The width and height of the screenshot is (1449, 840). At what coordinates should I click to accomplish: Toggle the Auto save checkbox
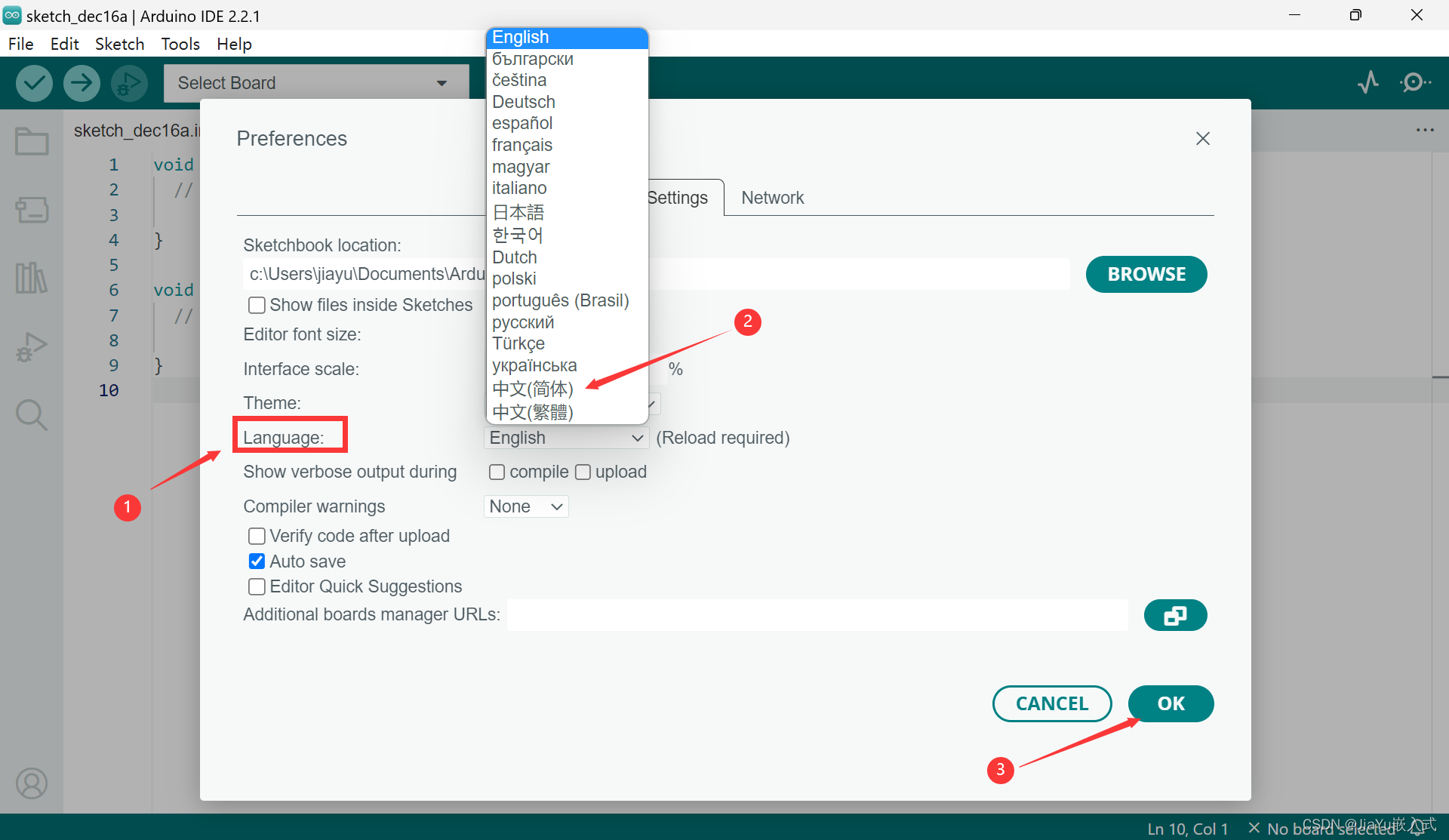(x=257, y=562)
